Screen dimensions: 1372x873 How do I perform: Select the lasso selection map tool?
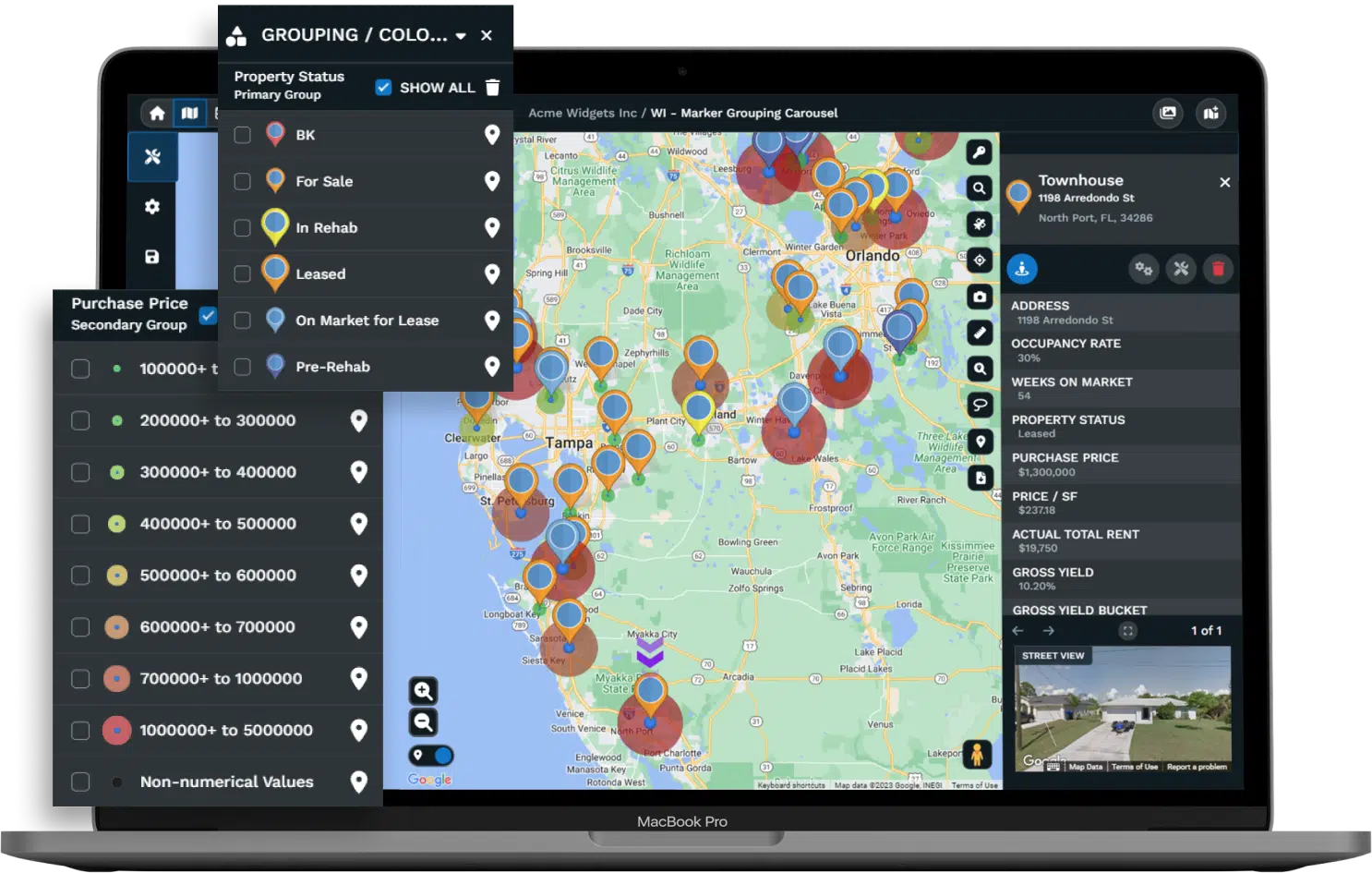(x=980, y=405)
